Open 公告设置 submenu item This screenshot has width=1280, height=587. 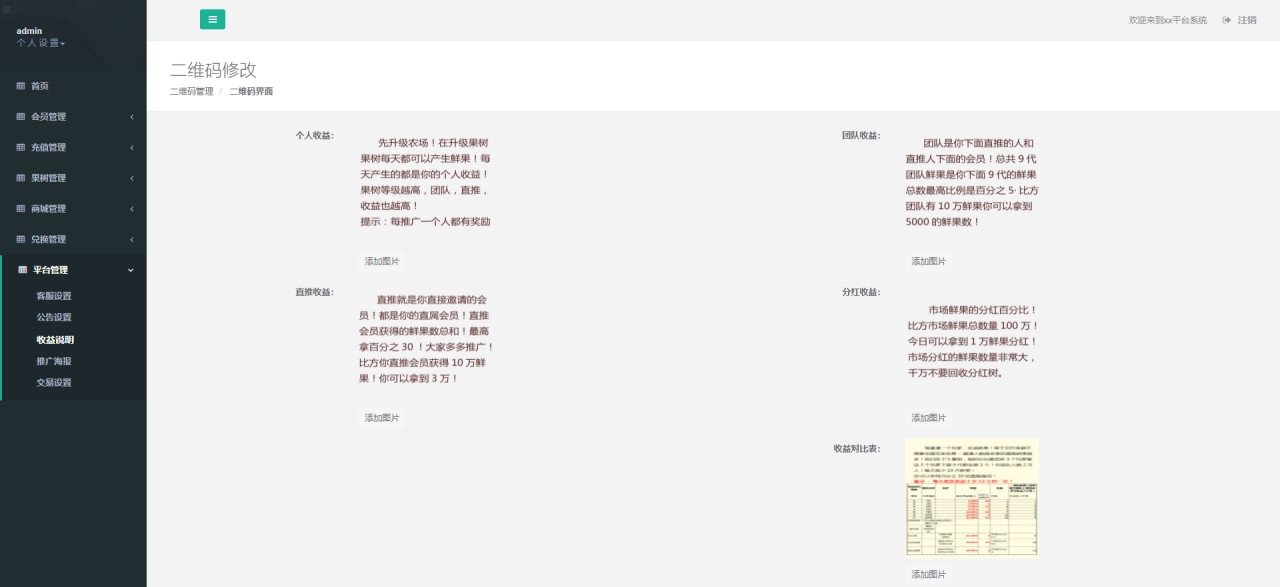pyautogui.click(x=54, y=317)
